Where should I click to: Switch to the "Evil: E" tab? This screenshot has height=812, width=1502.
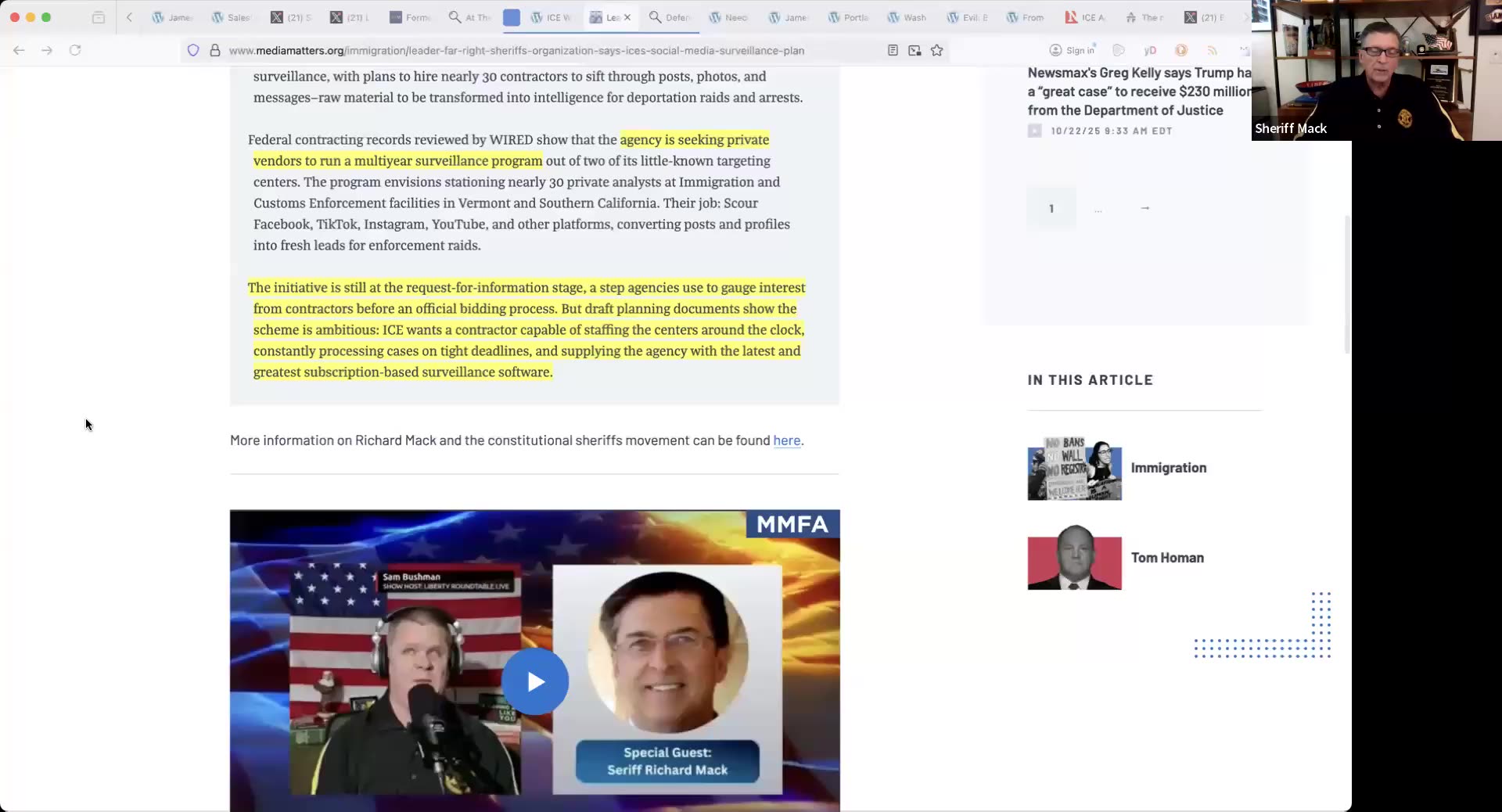[967, 17]
